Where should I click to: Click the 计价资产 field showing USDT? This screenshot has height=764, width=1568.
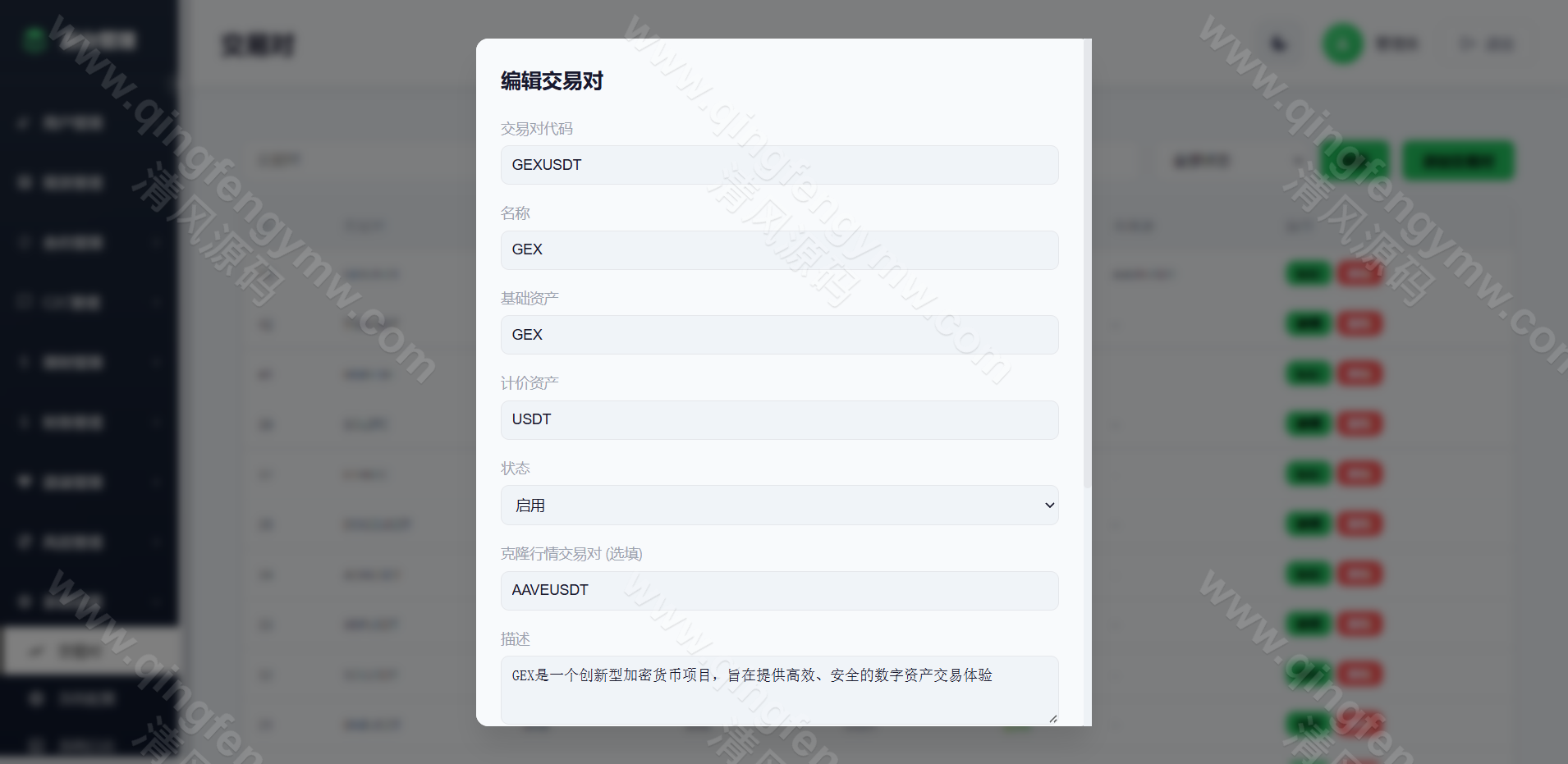point(779,419)
